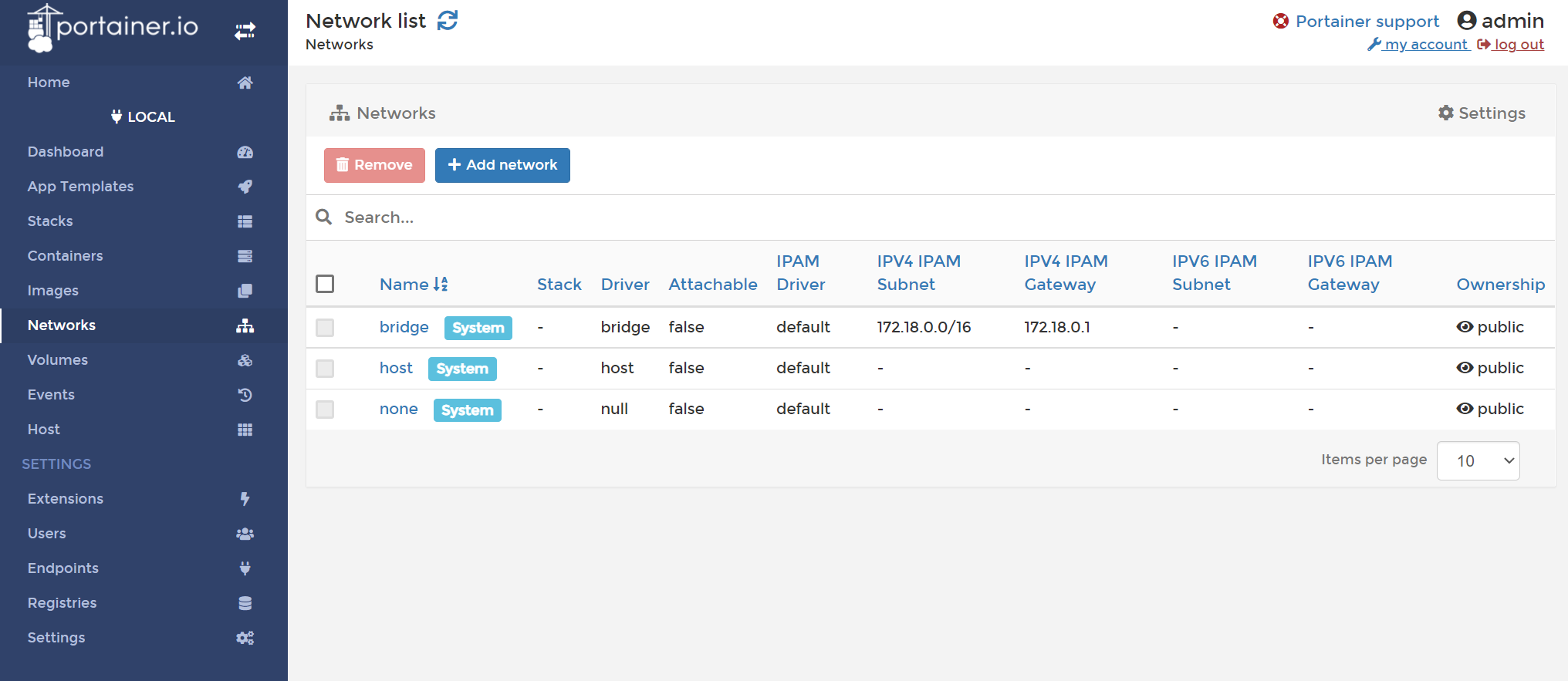Click the Networks sitemap icon in sidebar

pyautogui.click(x=245, y=325)
